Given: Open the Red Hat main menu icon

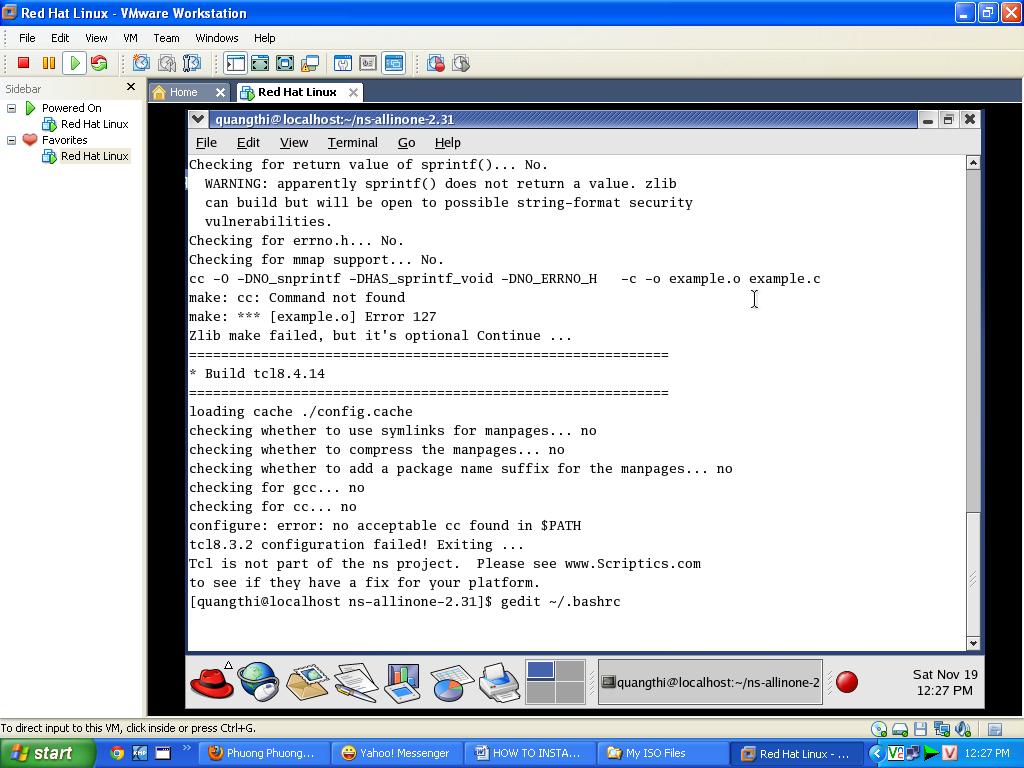Looking at the screenshot, I should click(x=211, y=682).
